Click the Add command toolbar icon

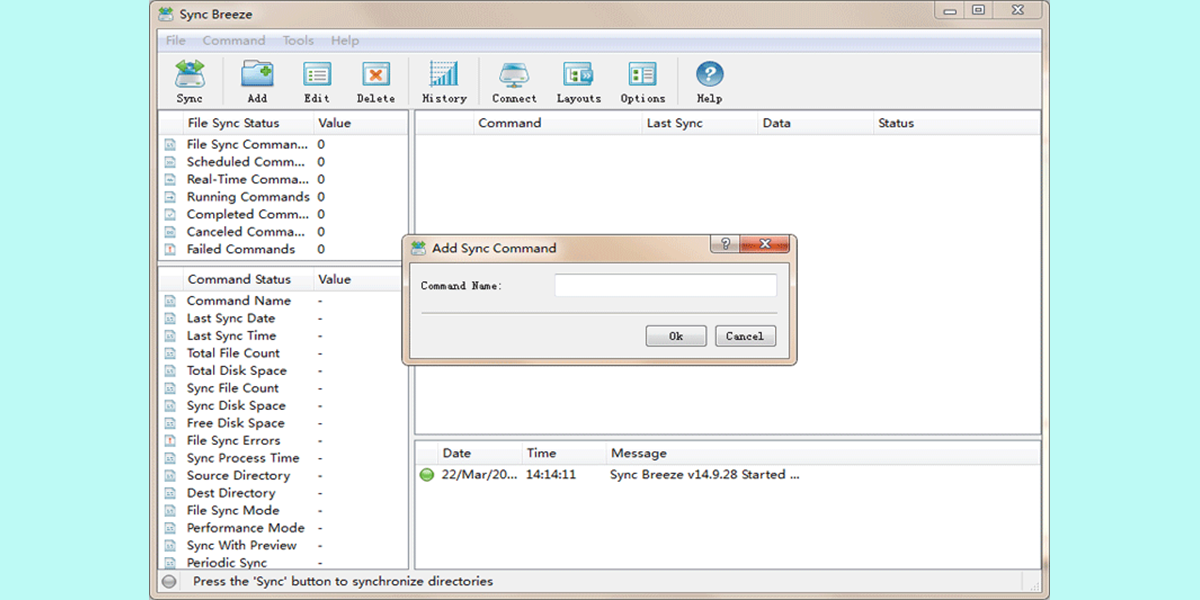(257, 75)
